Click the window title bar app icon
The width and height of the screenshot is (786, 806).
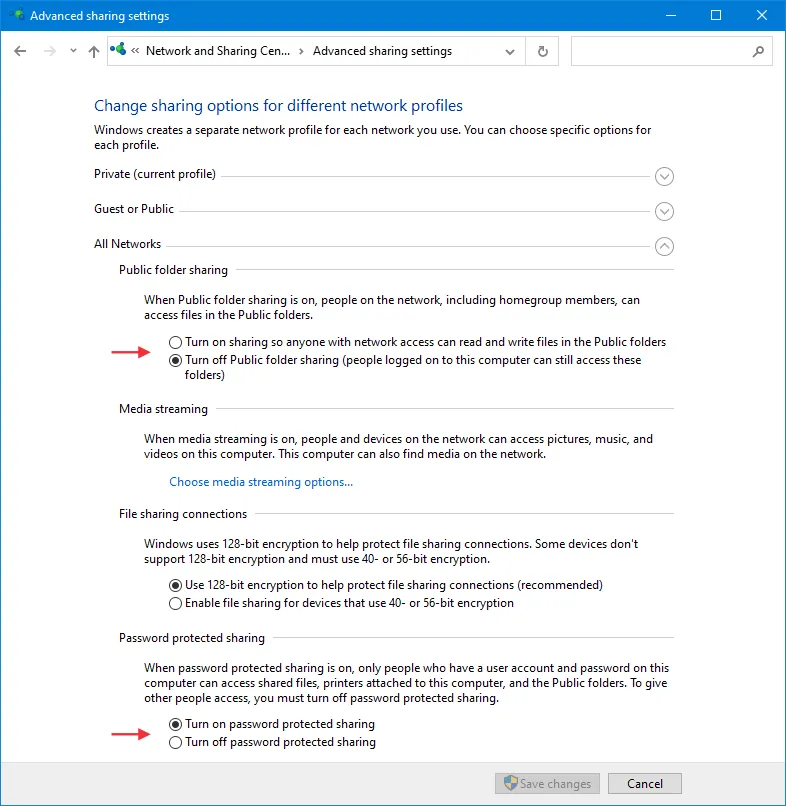tap(15, 16)
